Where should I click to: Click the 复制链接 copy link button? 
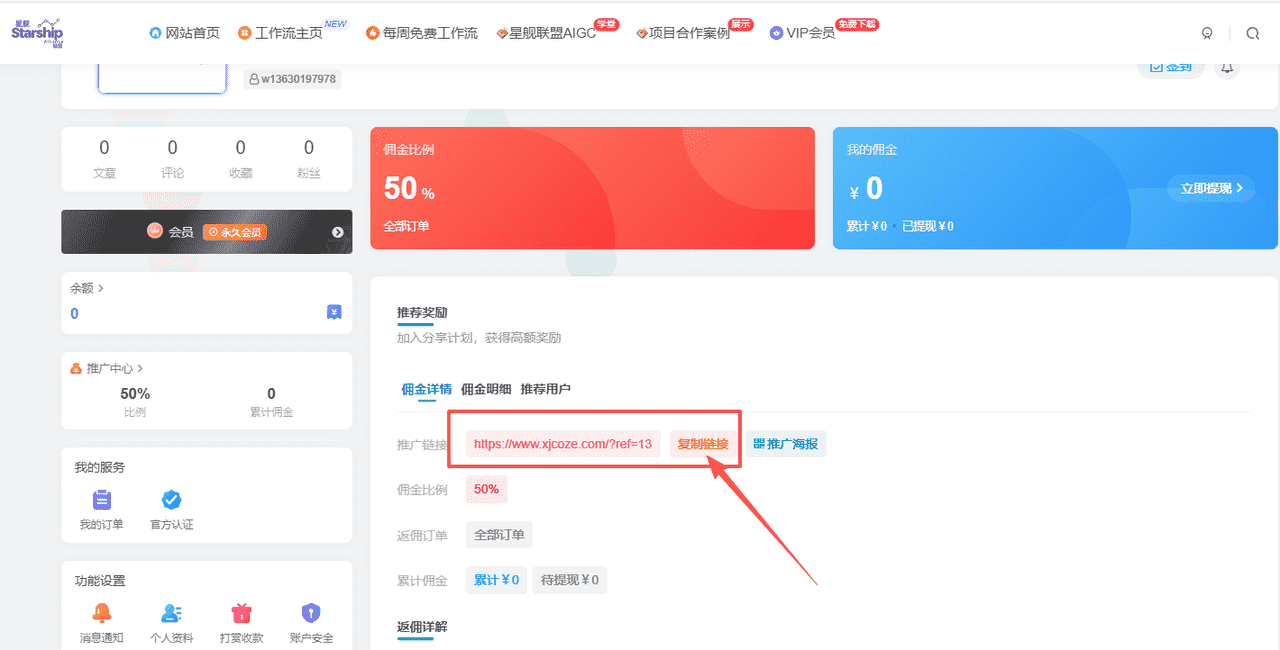click(703, 443)
